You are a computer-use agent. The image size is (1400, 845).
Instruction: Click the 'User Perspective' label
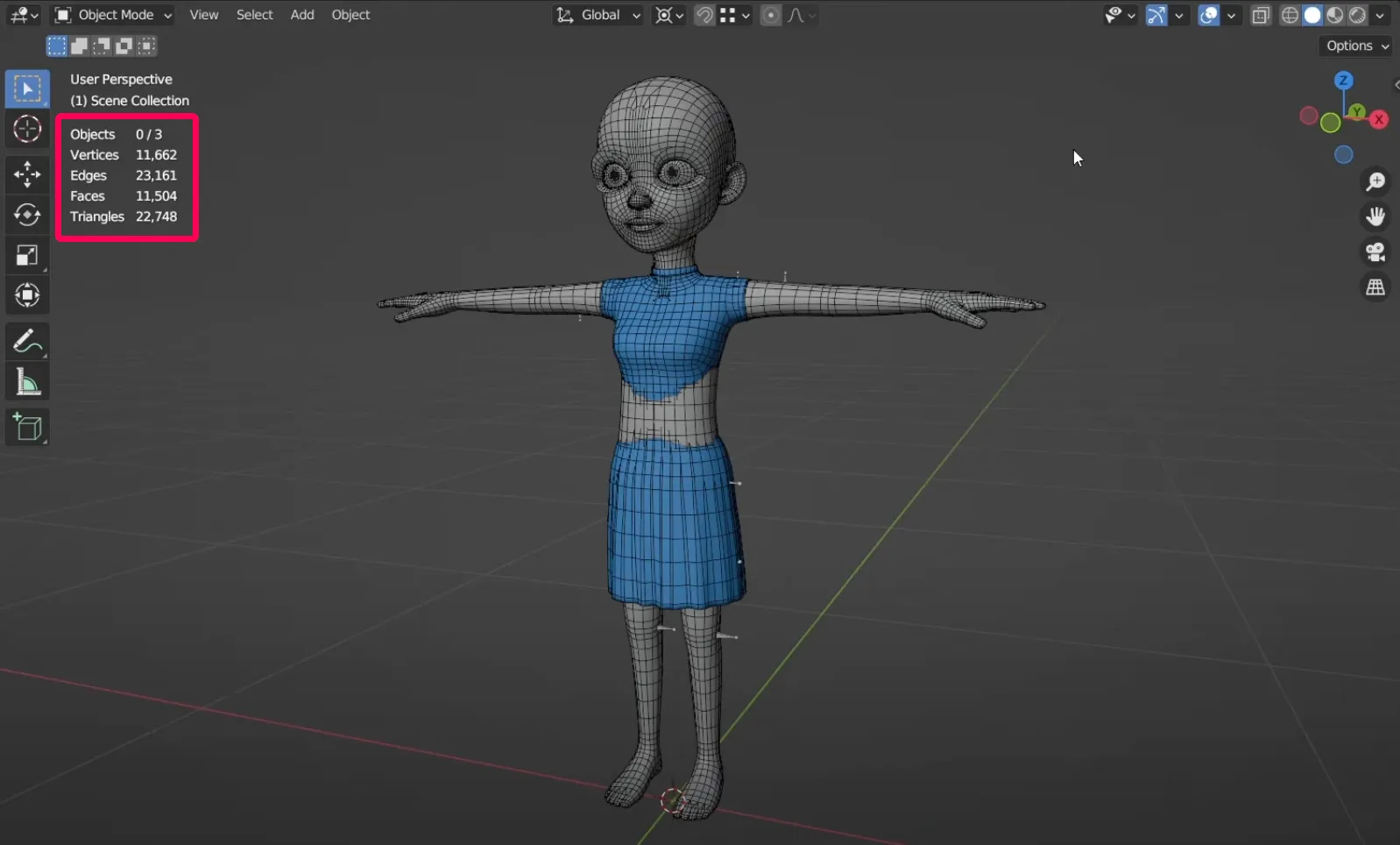121,79
